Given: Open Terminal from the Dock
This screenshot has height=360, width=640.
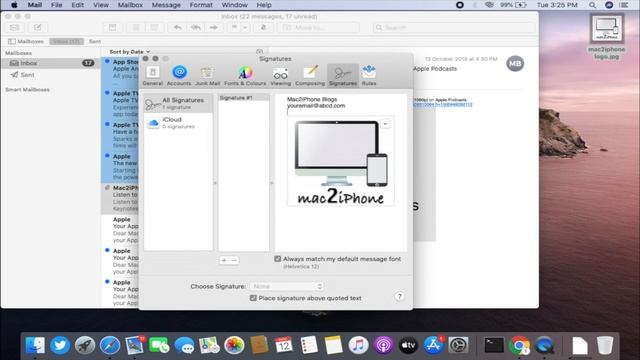Looking at the screenshot, I should tap(494, 345).
